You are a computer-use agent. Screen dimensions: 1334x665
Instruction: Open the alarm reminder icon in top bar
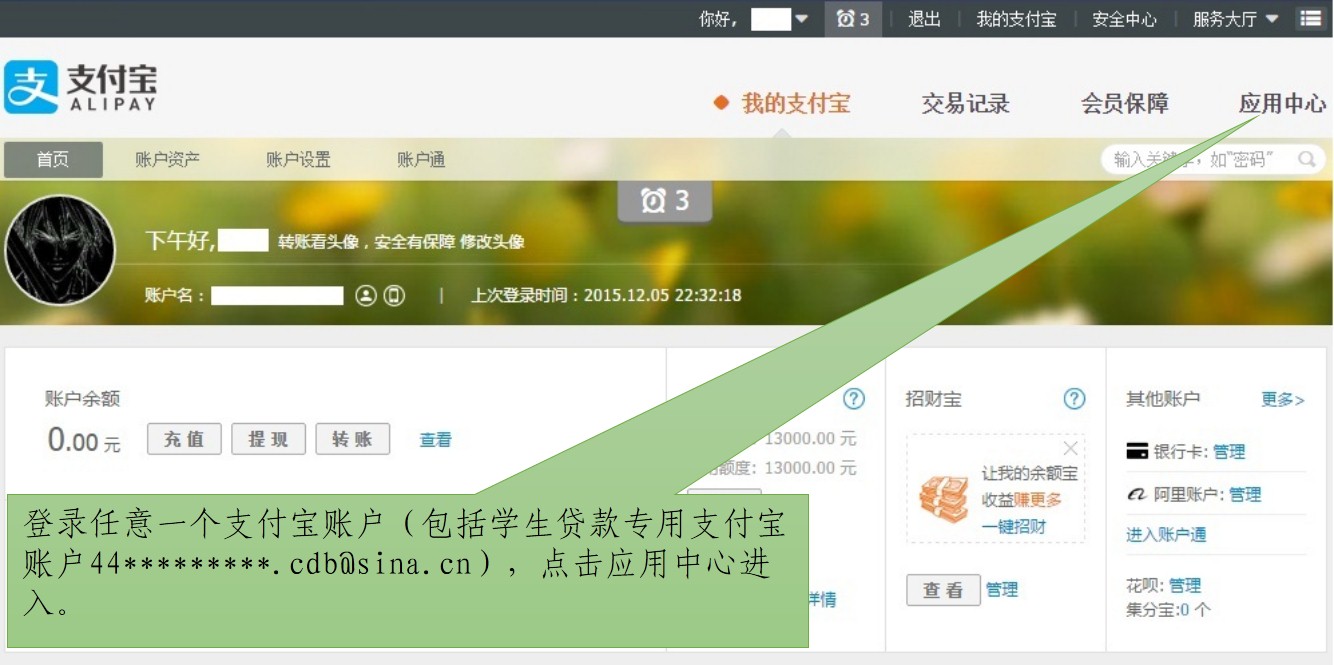coord(853,19)
